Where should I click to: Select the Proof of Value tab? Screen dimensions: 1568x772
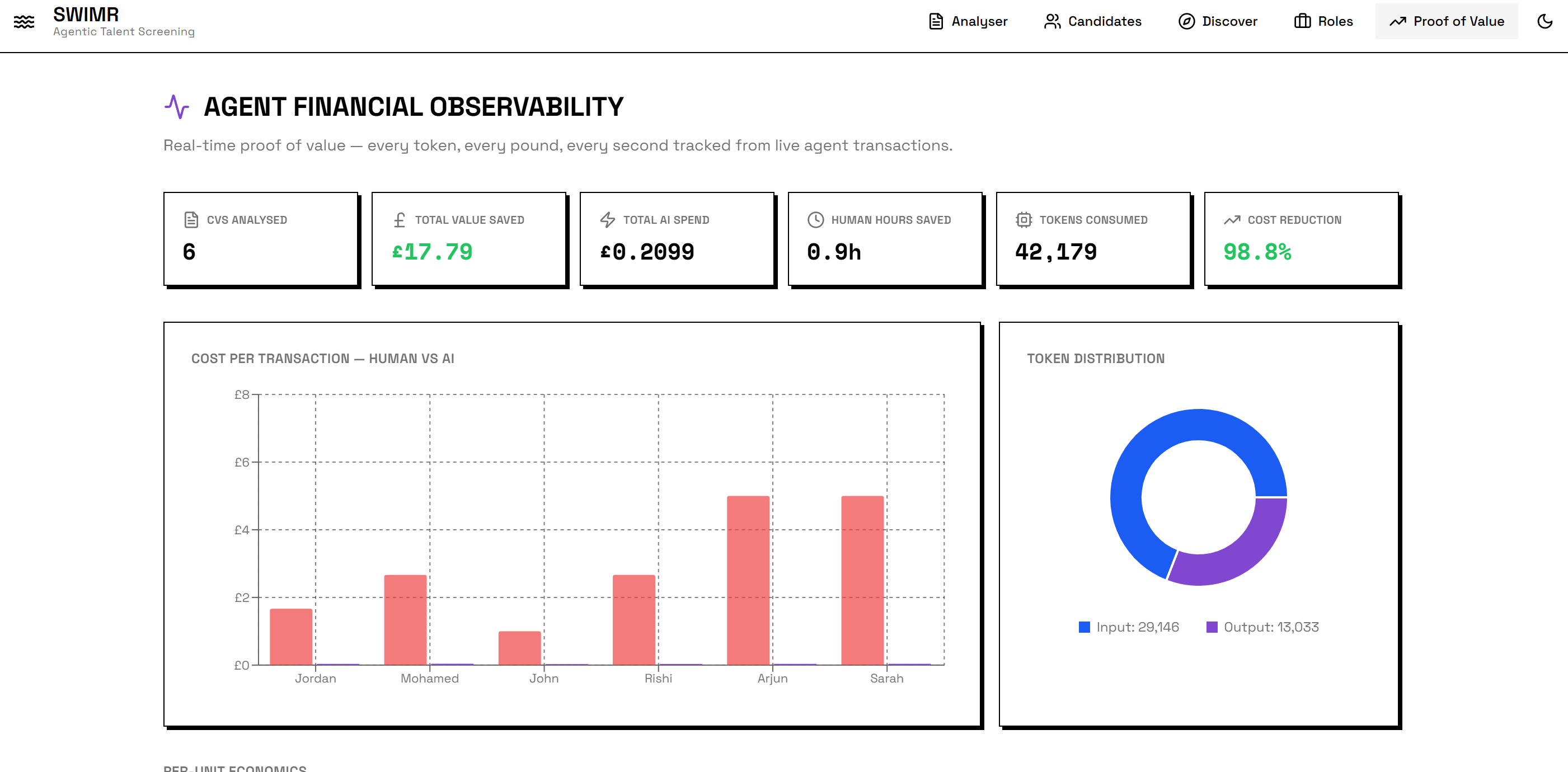[1446, 22]
